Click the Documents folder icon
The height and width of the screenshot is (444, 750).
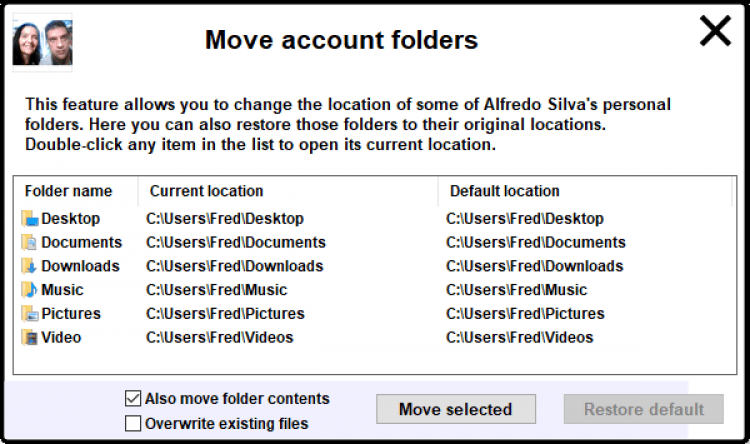point(29,242)
